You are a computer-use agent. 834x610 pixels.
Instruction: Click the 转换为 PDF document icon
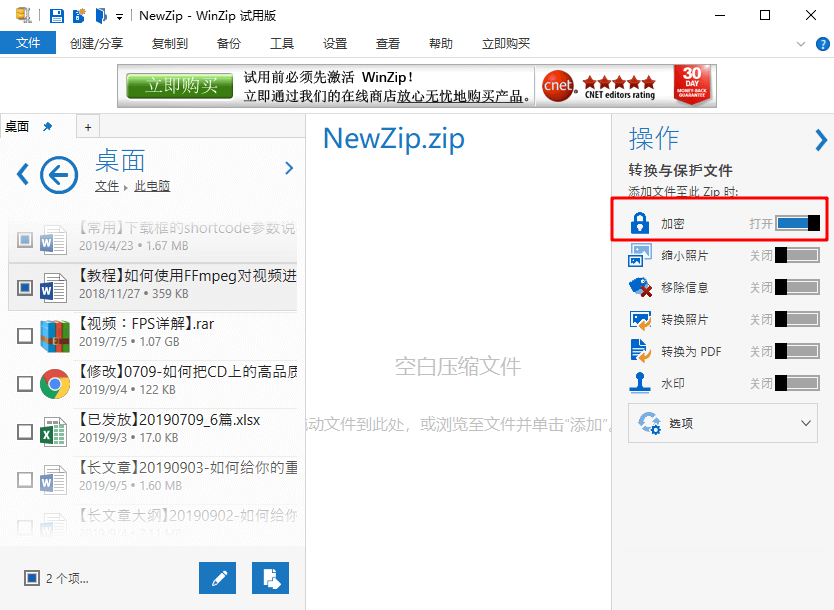640,351
